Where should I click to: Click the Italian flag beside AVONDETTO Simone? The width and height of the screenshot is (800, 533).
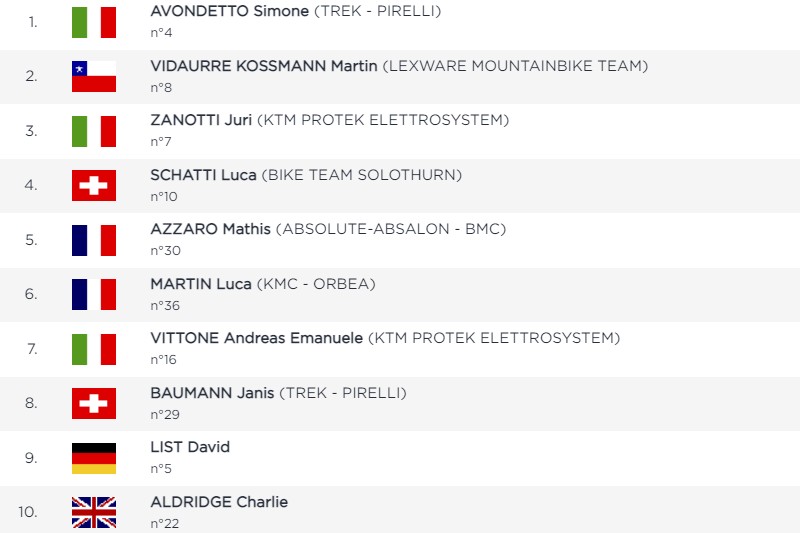94,22
